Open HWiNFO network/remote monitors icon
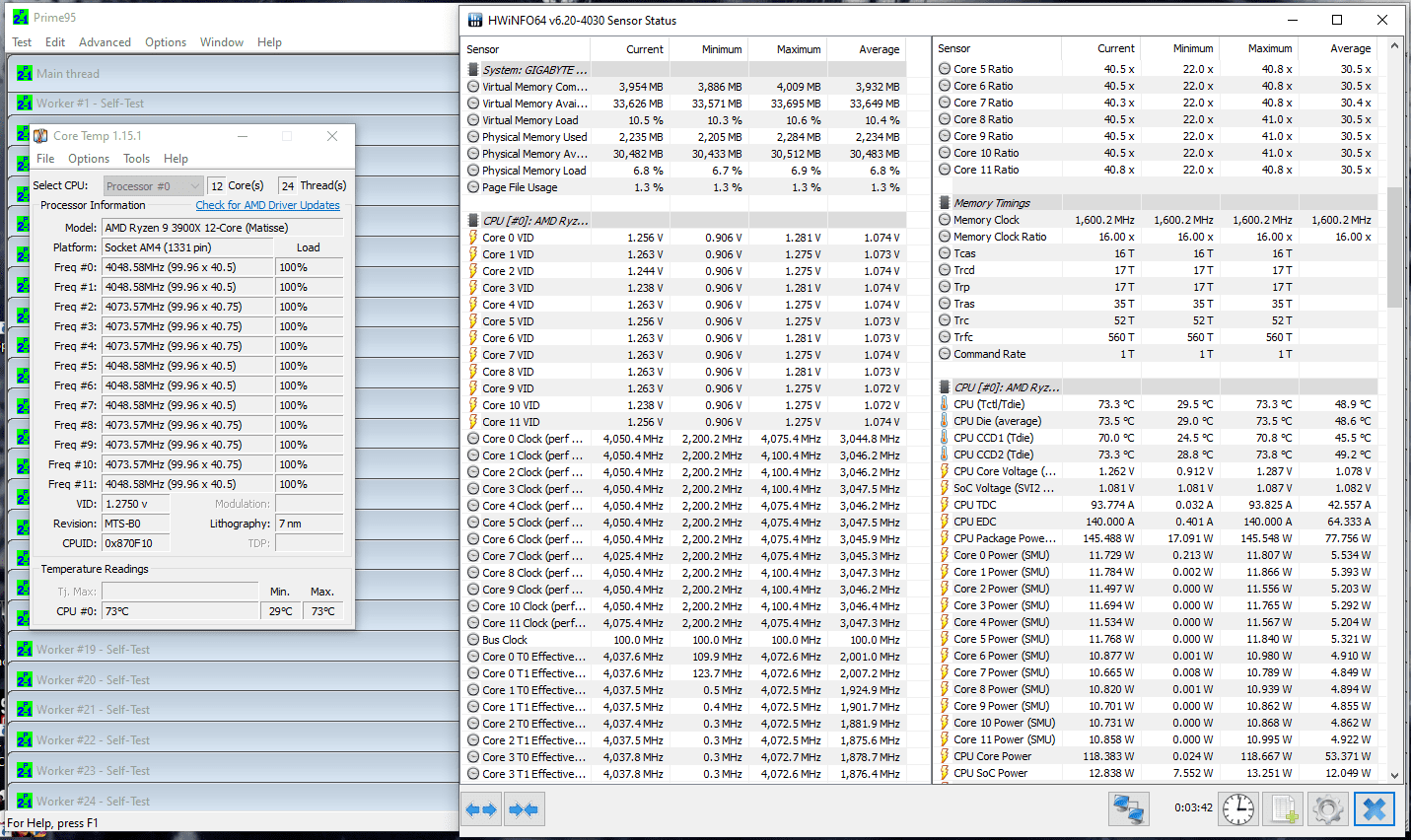 click(x=1128, y=809)
